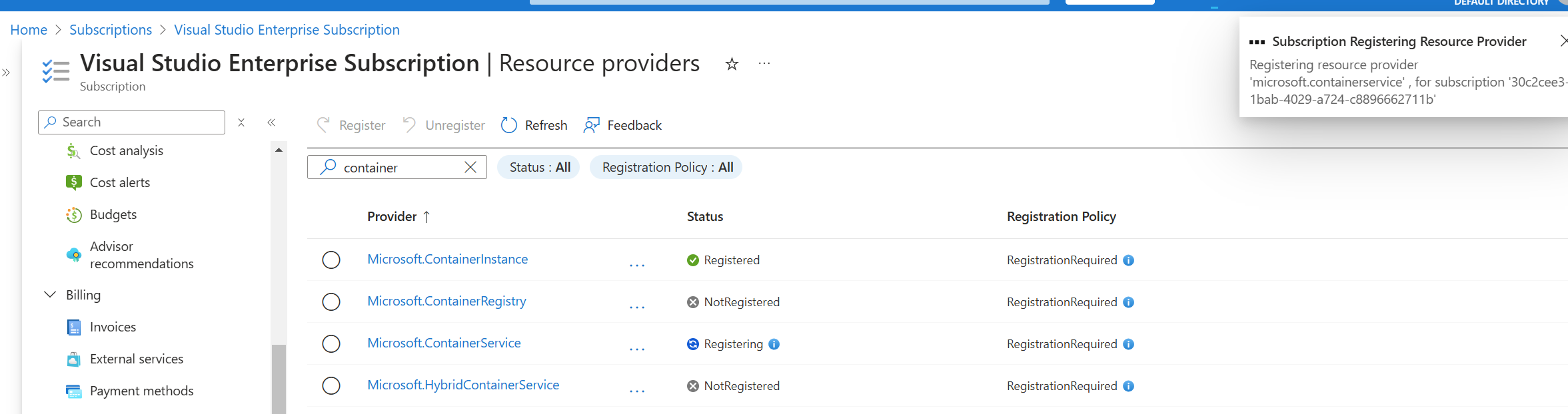Sort by the Registration Policy column header
This screenshot has width=1568, height=414.
[1062, 216]
